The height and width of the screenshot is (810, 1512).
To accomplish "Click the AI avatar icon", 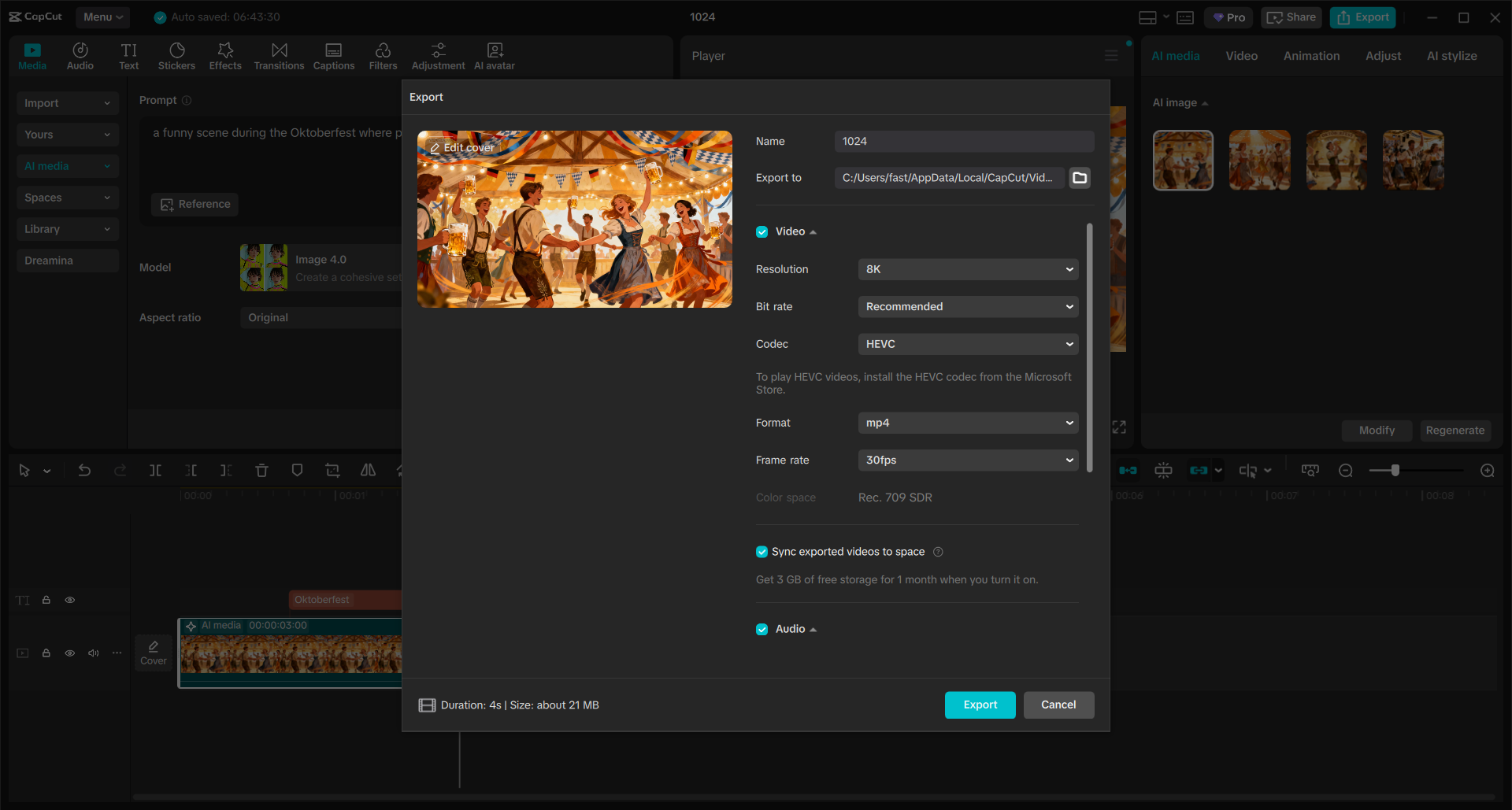I will click(x=494, y=55).
